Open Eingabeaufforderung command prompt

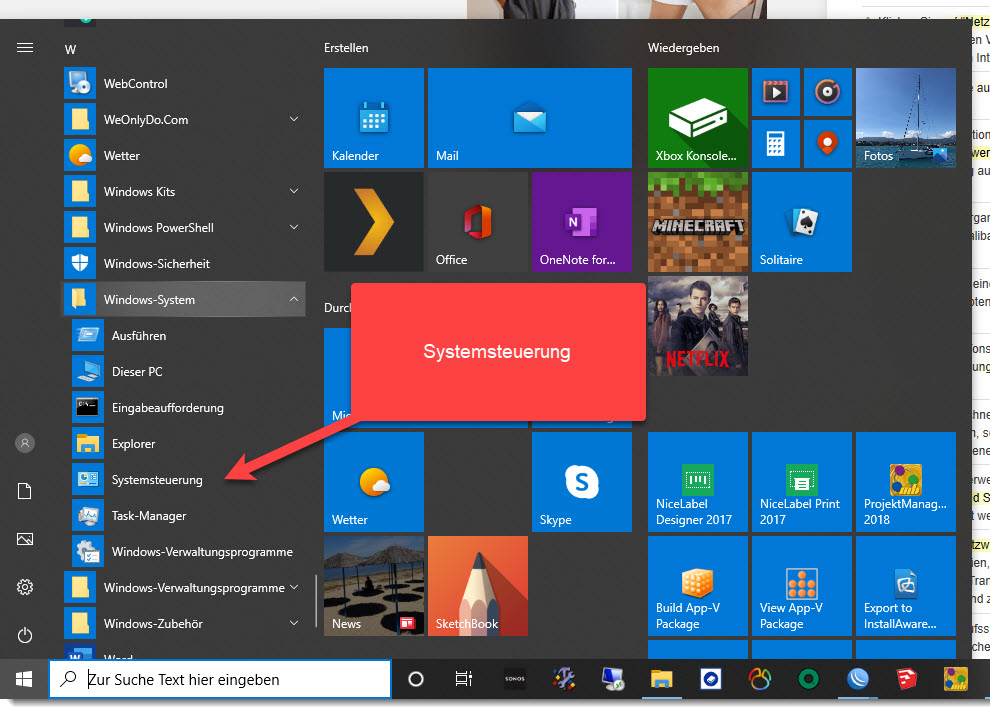(x=167, y=408)
